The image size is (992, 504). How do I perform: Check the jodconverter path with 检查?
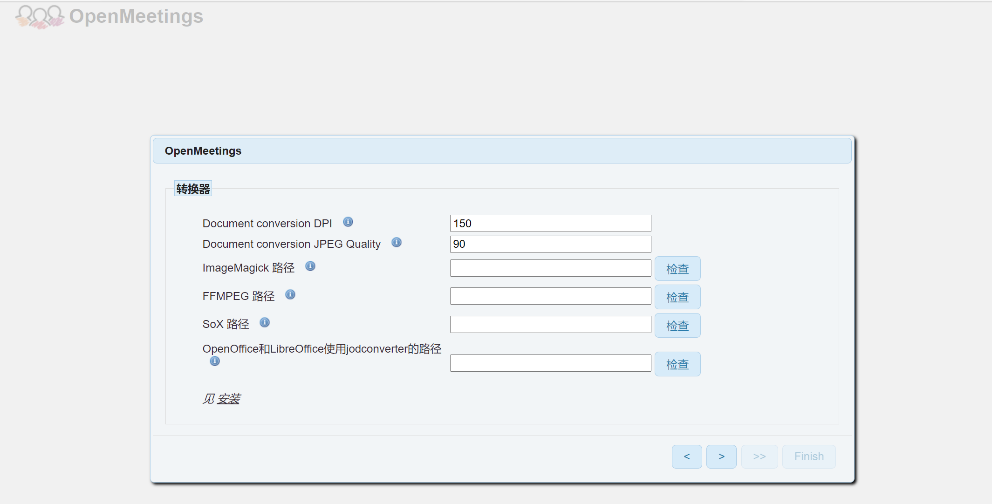pyautogui.click(x=678, y=364)
